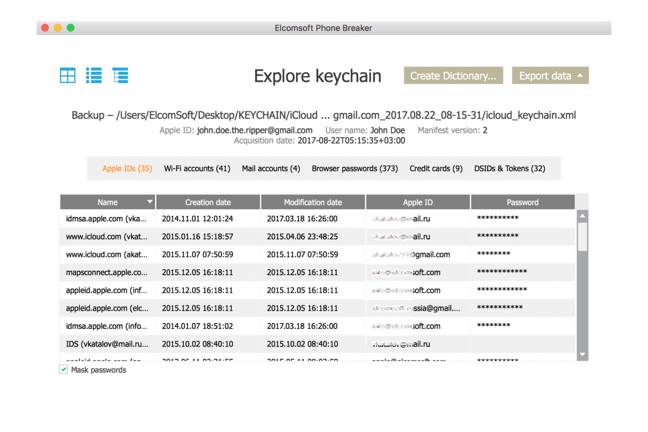The image size is (648, 432).
Task: Open the Mail accounts (4) tab
Action: [x=271, y=169]
